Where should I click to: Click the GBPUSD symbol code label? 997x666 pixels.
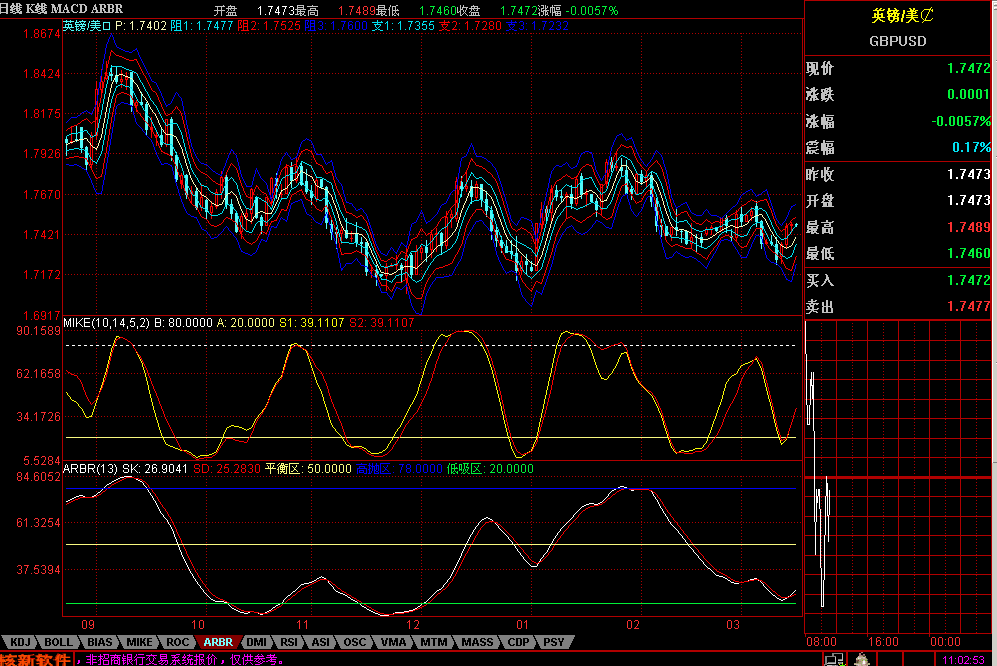point(898,41)
